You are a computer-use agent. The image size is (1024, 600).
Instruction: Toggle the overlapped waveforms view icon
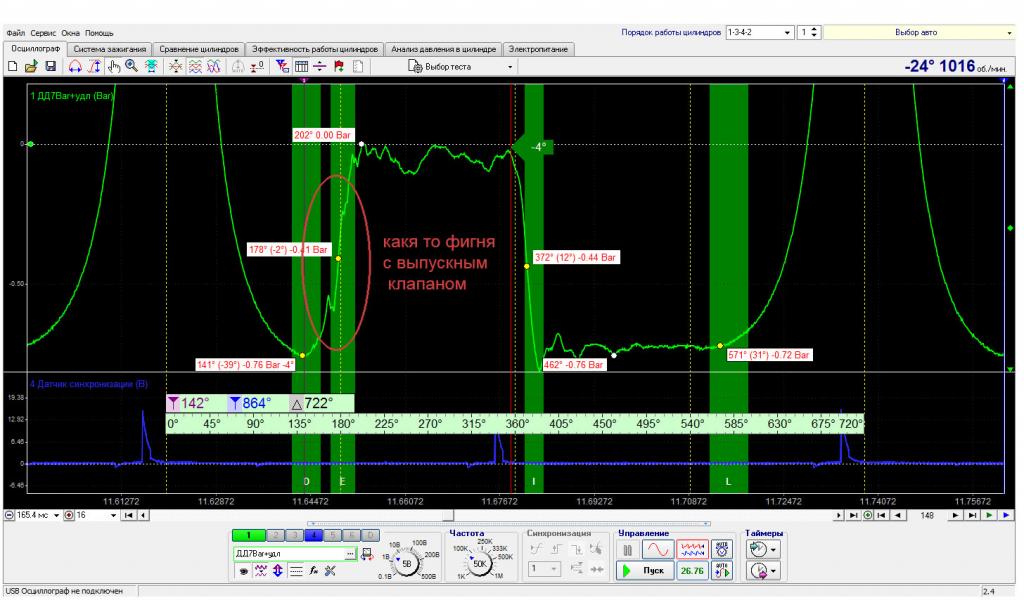pos(214,67)
